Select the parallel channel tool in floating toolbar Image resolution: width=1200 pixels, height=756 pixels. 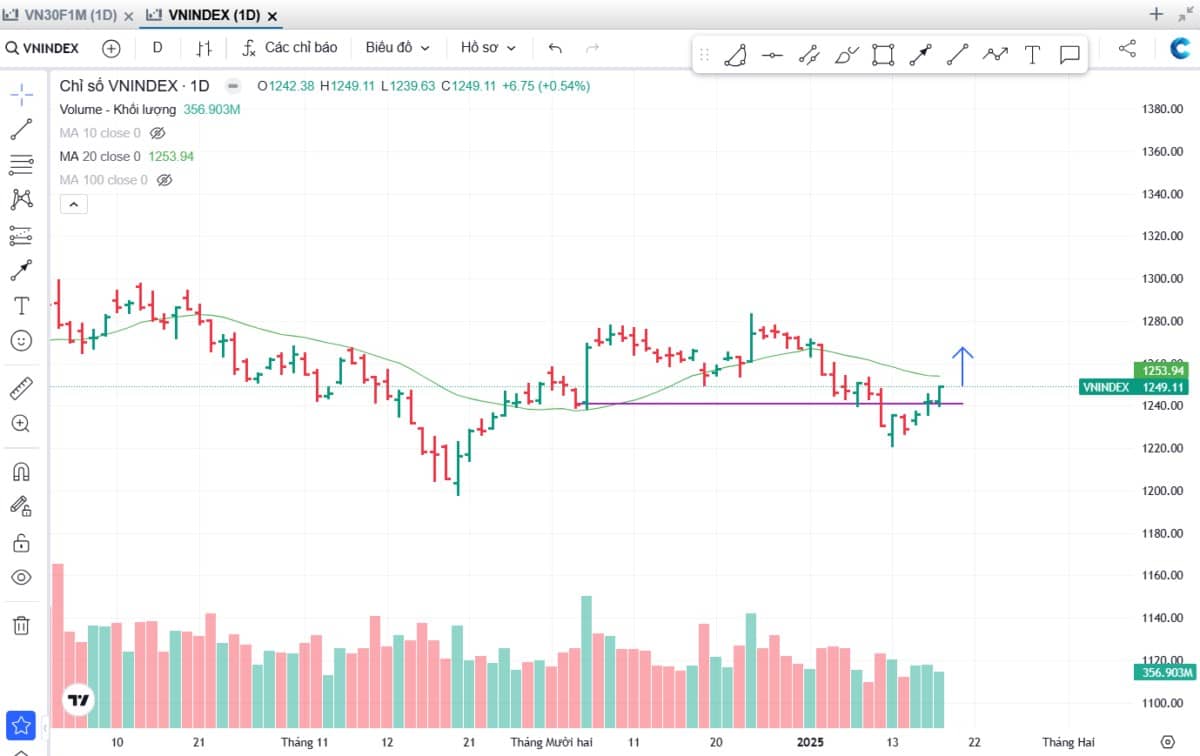click(x=809, y=54)
